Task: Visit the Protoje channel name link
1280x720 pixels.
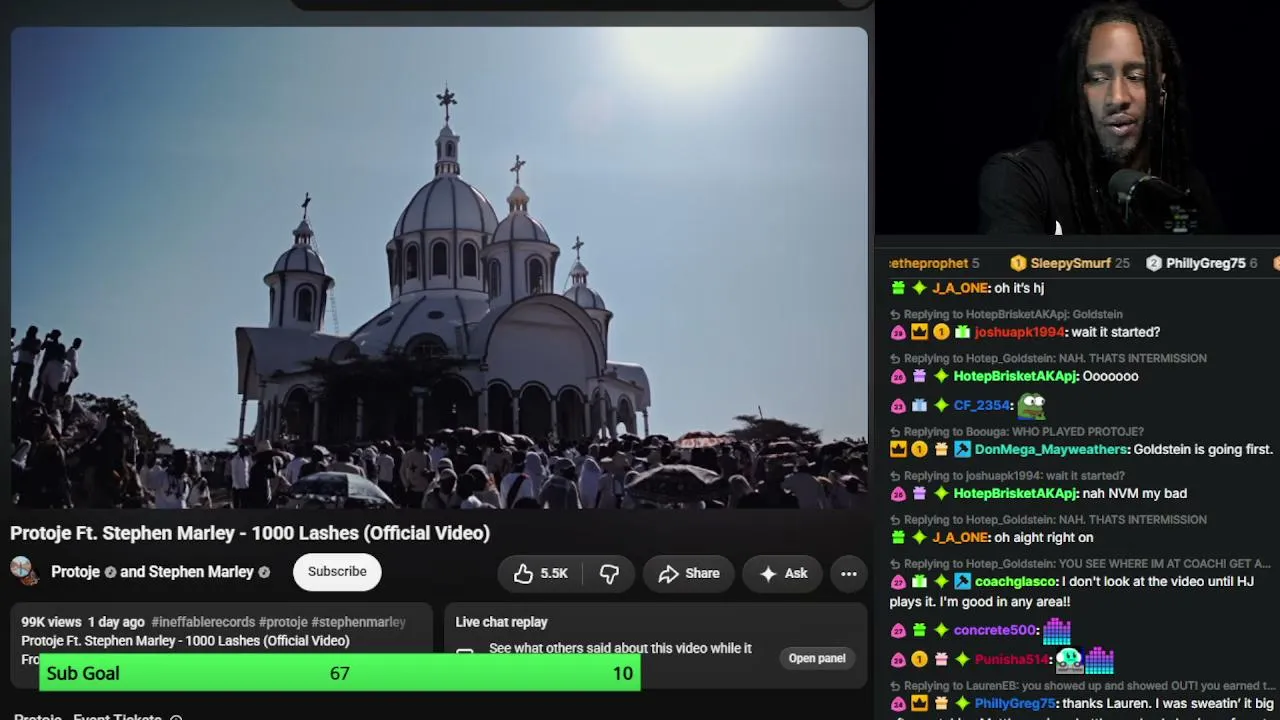Action: (75, 572)
